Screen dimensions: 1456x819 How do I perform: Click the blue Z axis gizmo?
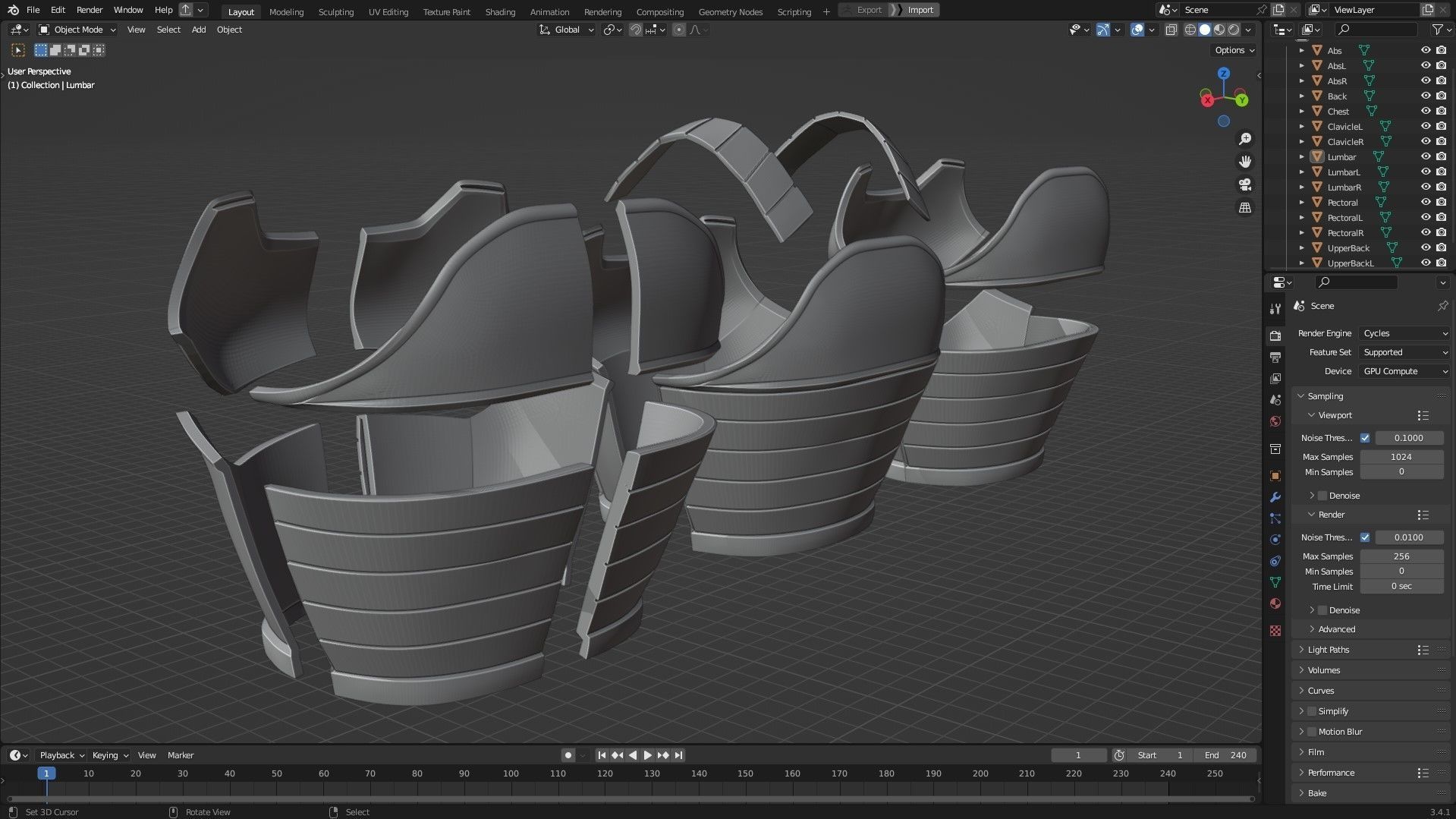tap(1223, 74)
